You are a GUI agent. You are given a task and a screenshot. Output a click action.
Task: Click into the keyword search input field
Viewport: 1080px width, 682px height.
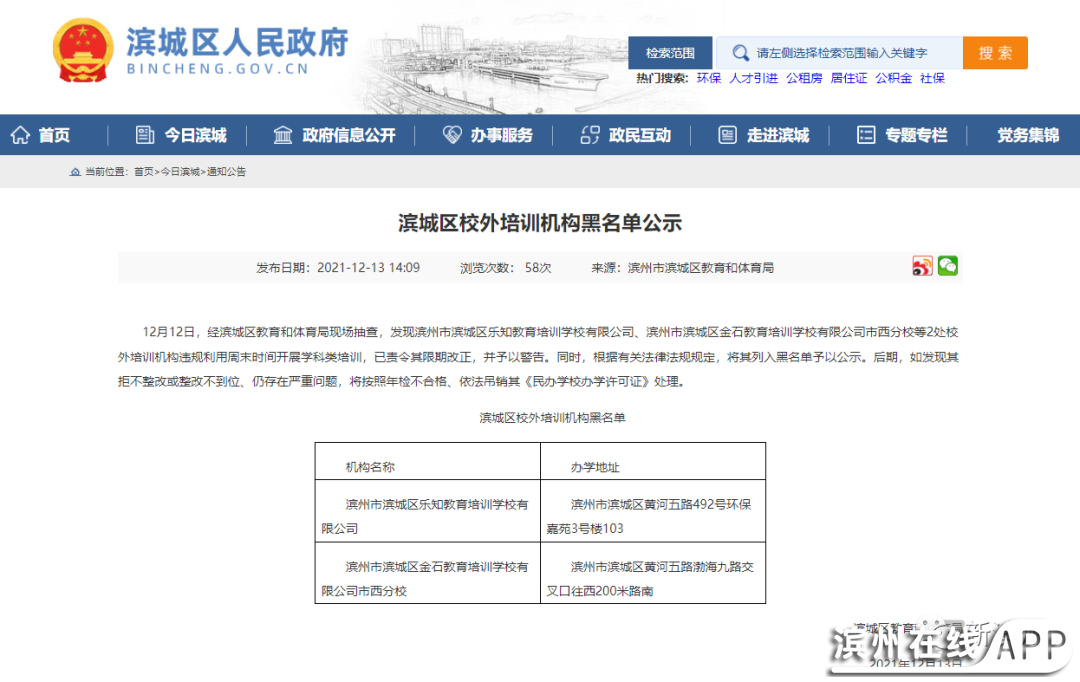850,53
